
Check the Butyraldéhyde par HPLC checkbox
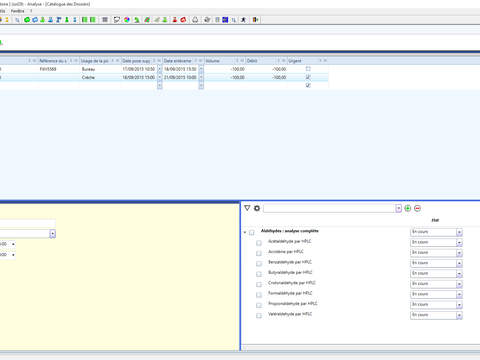point(259,274)
